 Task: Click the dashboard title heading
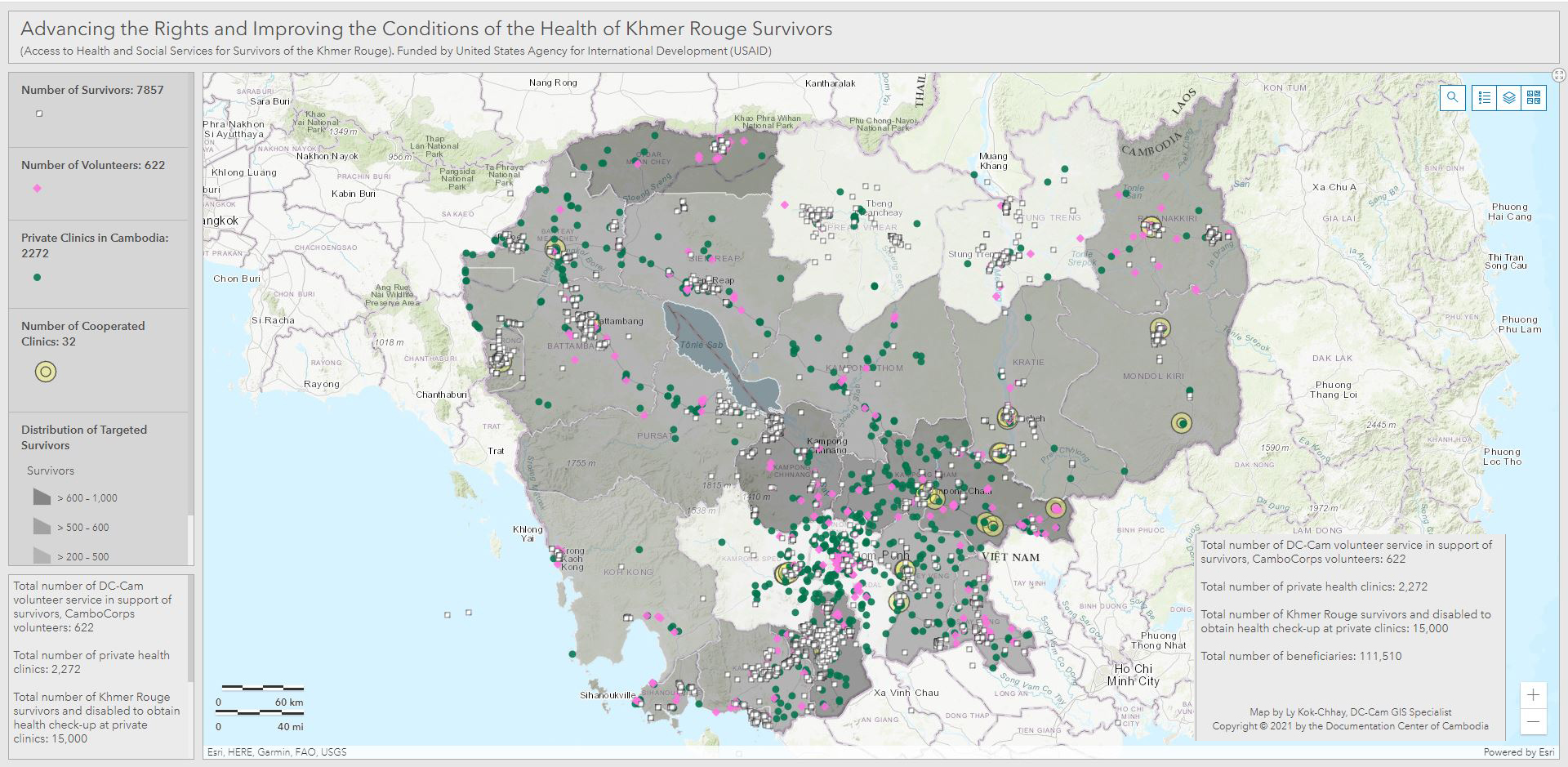[x=425, y=29]
